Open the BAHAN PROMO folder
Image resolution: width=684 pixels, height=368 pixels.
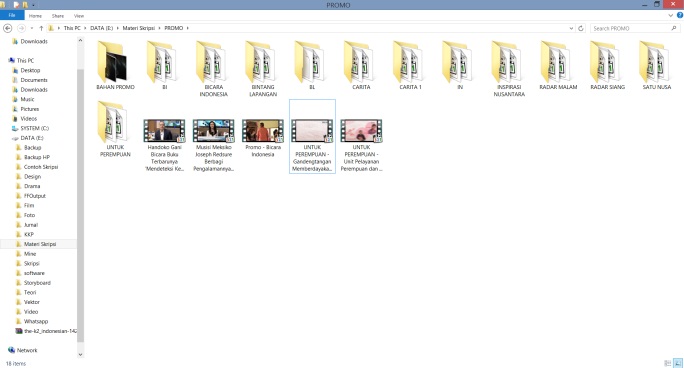115,65
